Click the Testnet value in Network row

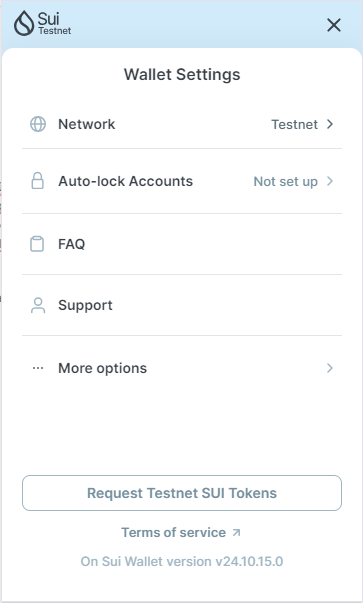295,125
